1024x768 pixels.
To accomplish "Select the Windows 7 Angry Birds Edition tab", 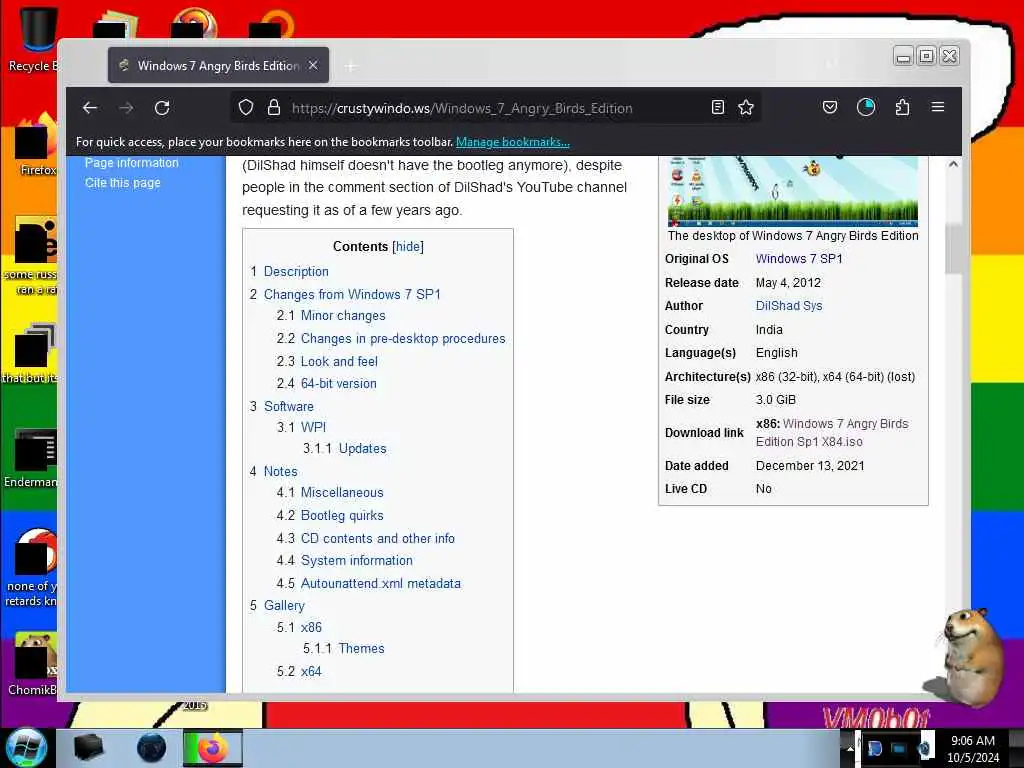I will 218,65.
